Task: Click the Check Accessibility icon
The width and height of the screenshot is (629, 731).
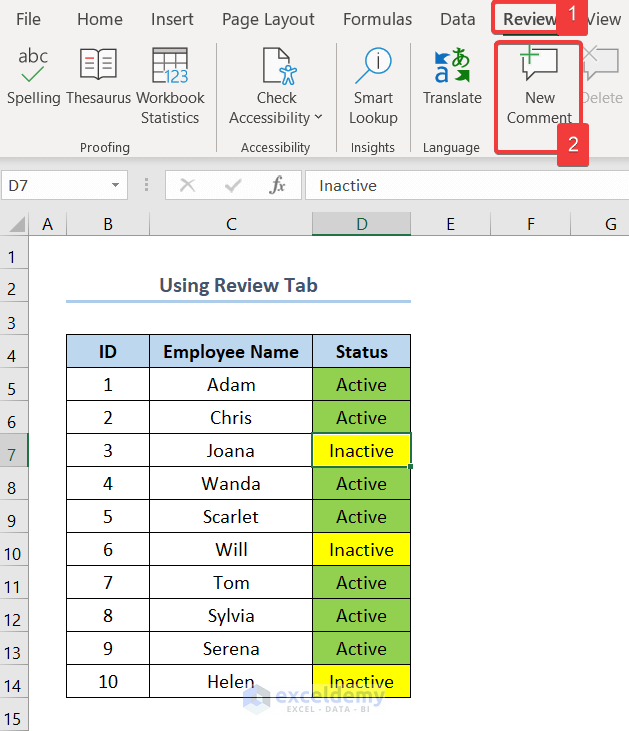Action: point(276,67)
